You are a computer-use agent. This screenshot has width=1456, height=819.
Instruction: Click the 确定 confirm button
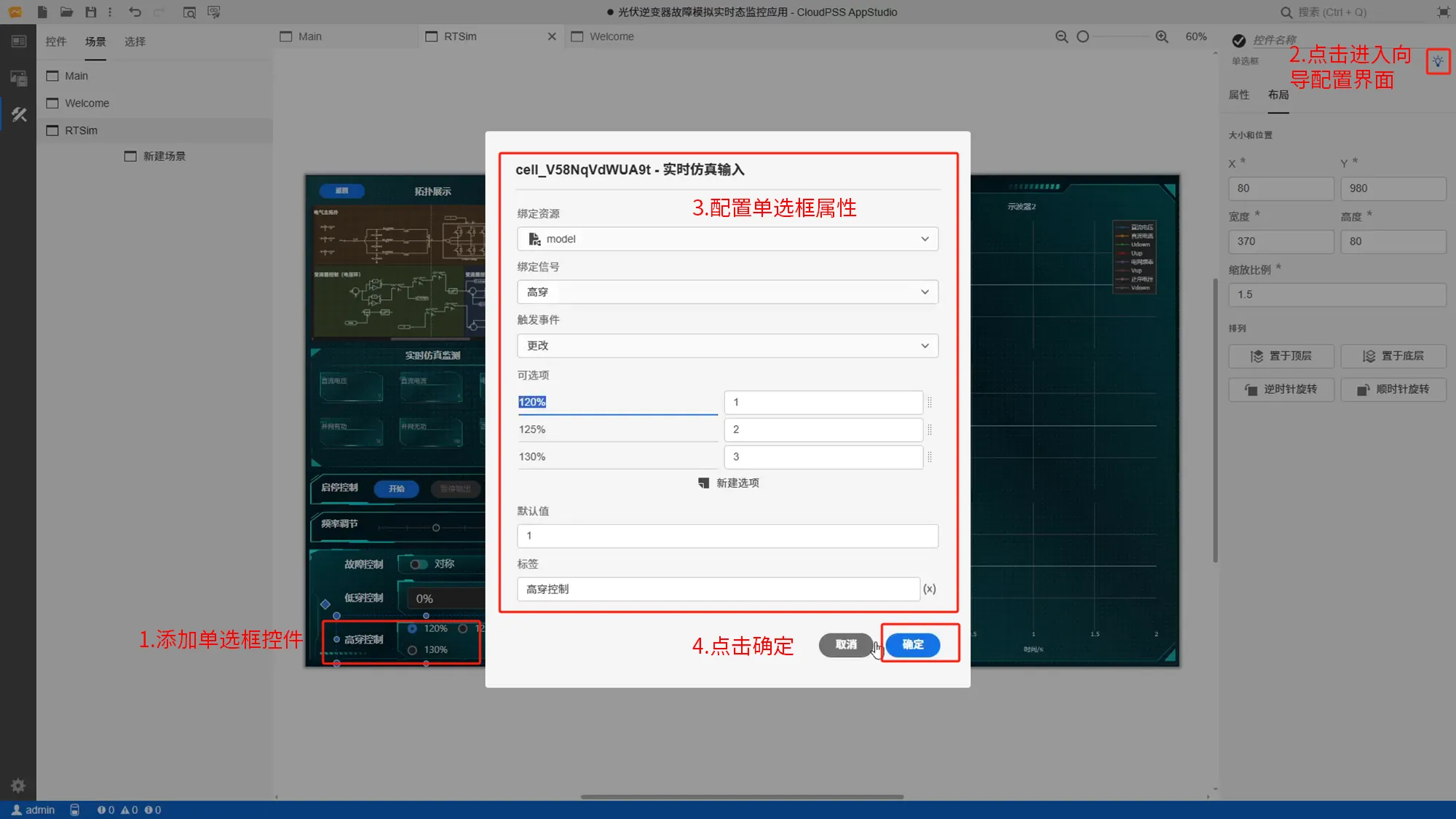pos(912,644)
